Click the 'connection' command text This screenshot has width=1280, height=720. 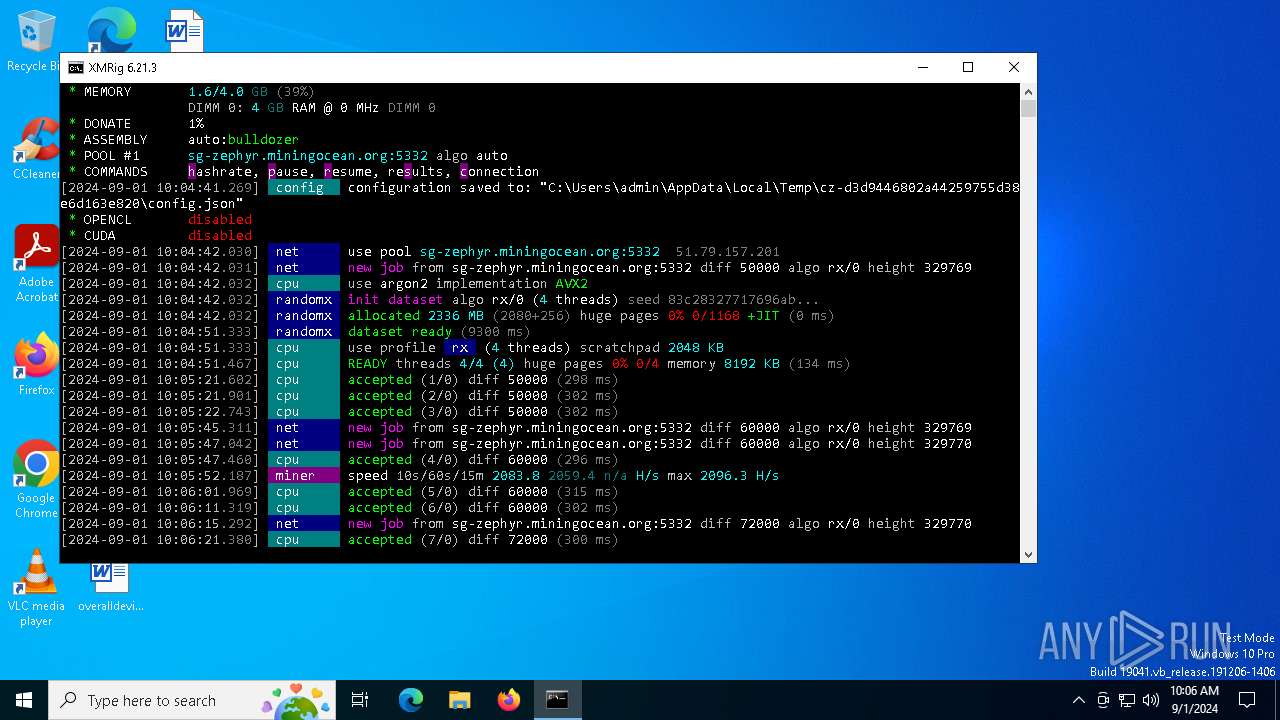pos(500,172)
